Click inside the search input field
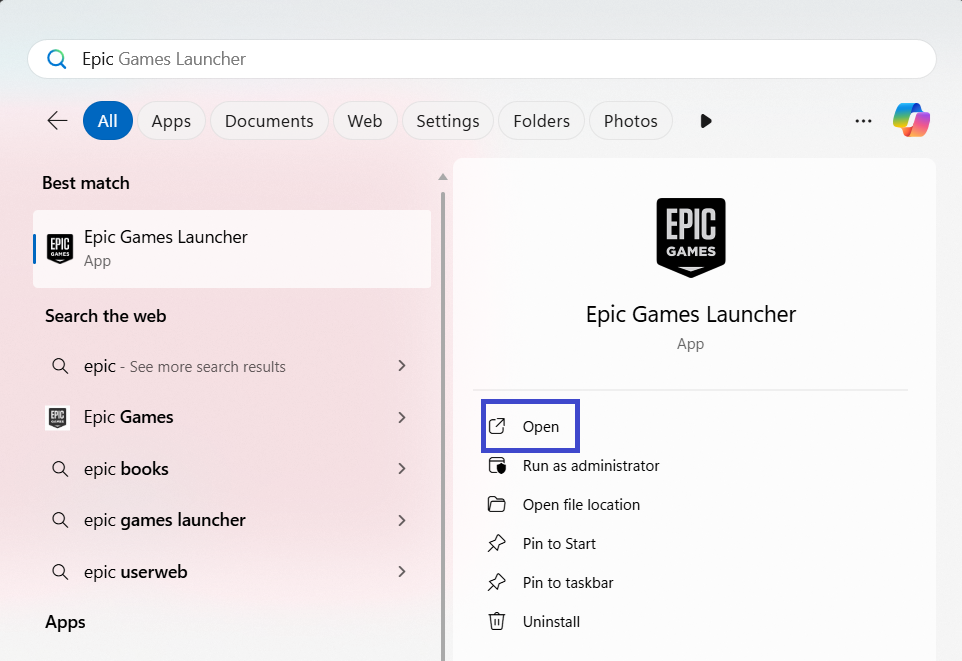The height and width of the screenshot is (661, 962). point(400,59)
